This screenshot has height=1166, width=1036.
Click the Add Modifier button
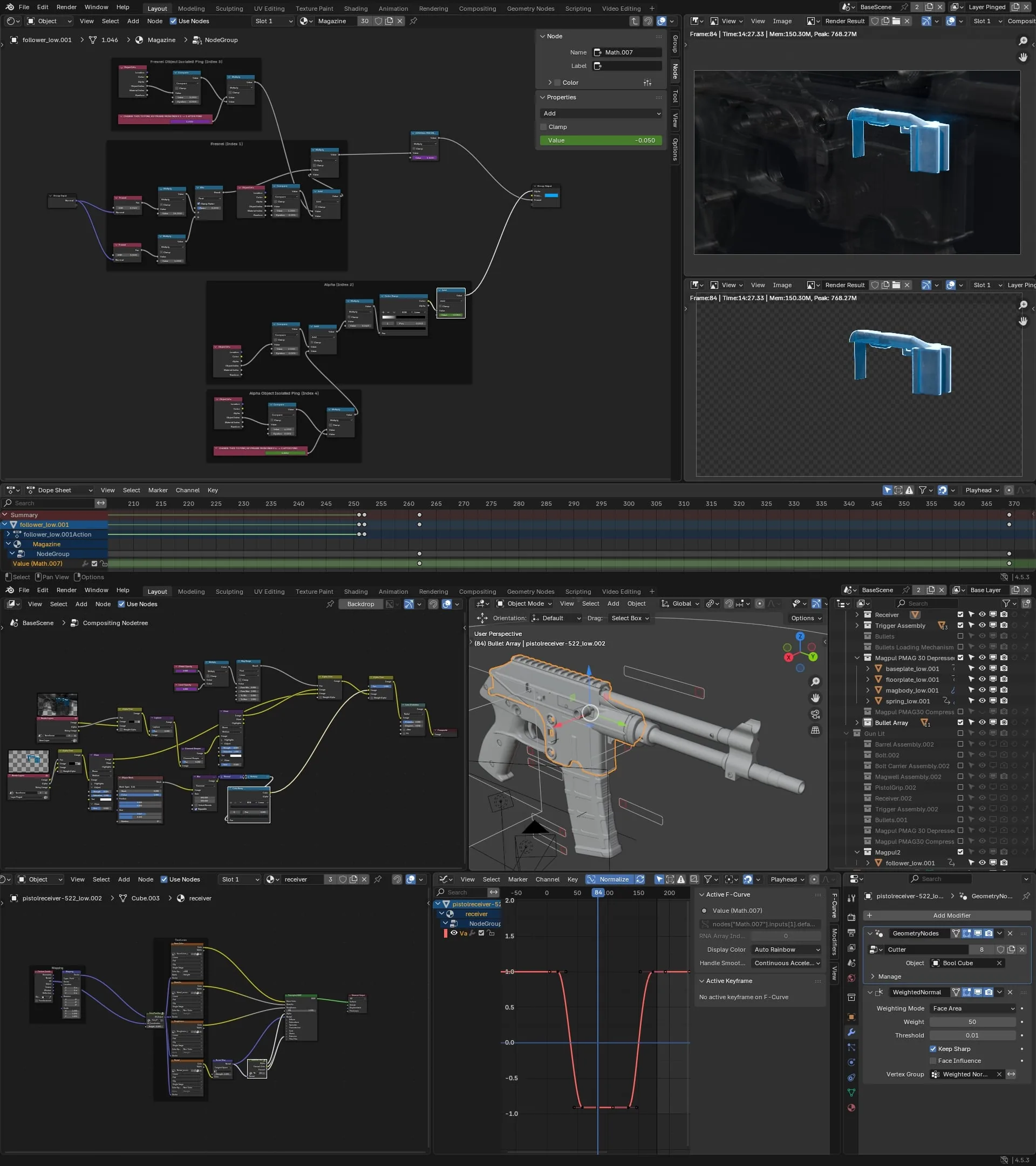coord(946,915)
